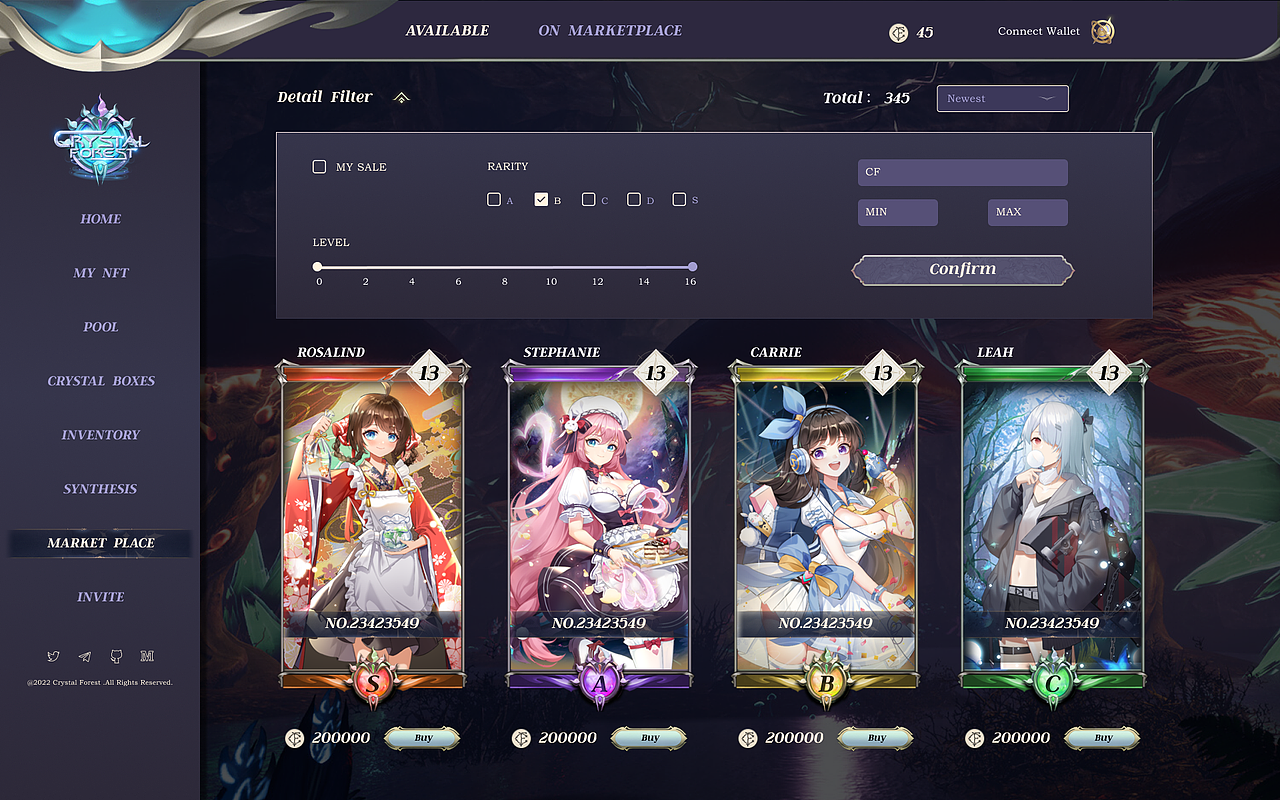The image size is (1280, 800).
Task: Click the MIN price input field
Action: pos(897,212)
